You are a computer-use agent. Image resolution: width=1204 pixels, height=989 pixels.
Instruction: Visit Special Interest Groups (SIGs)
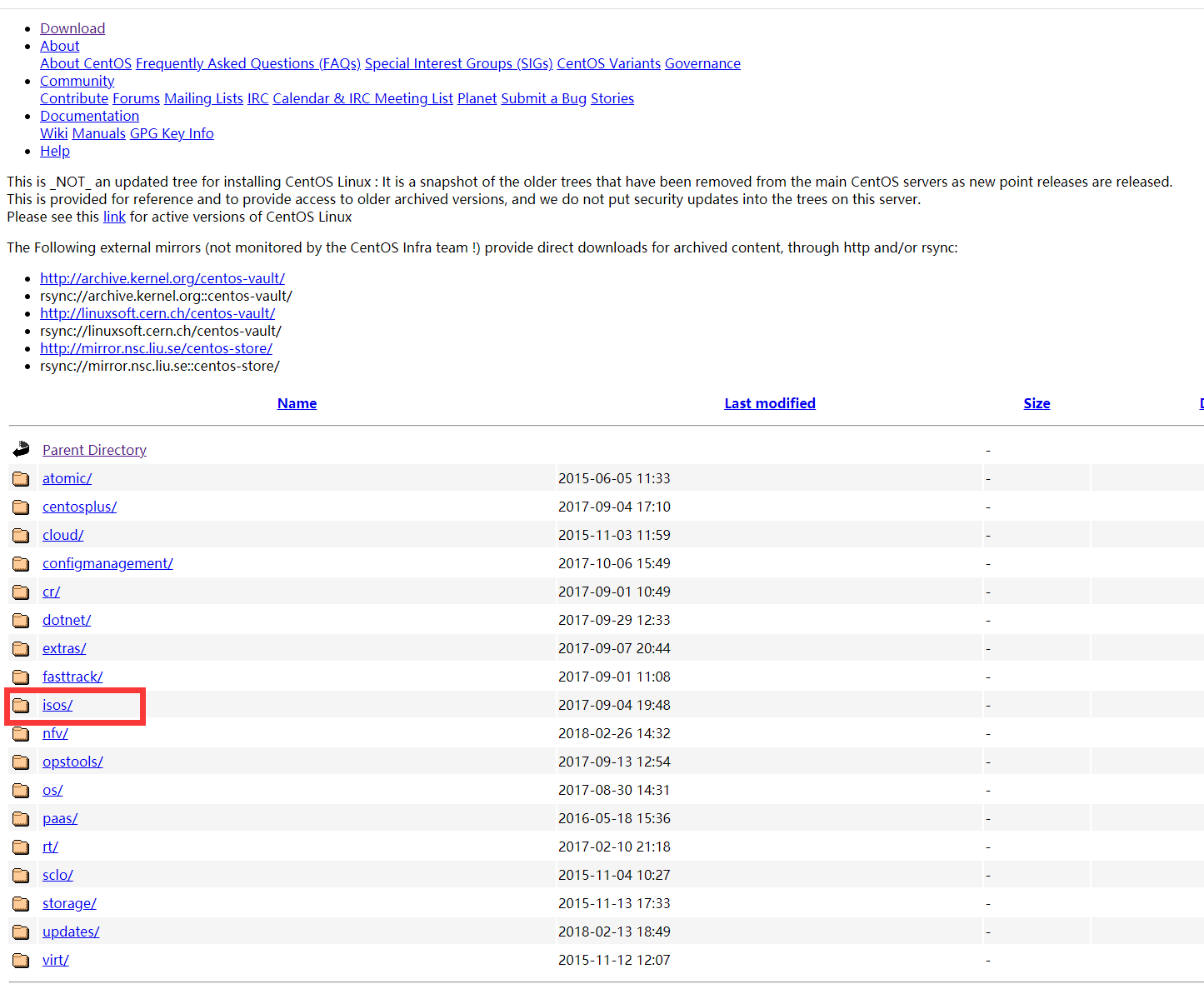(459, 63)
